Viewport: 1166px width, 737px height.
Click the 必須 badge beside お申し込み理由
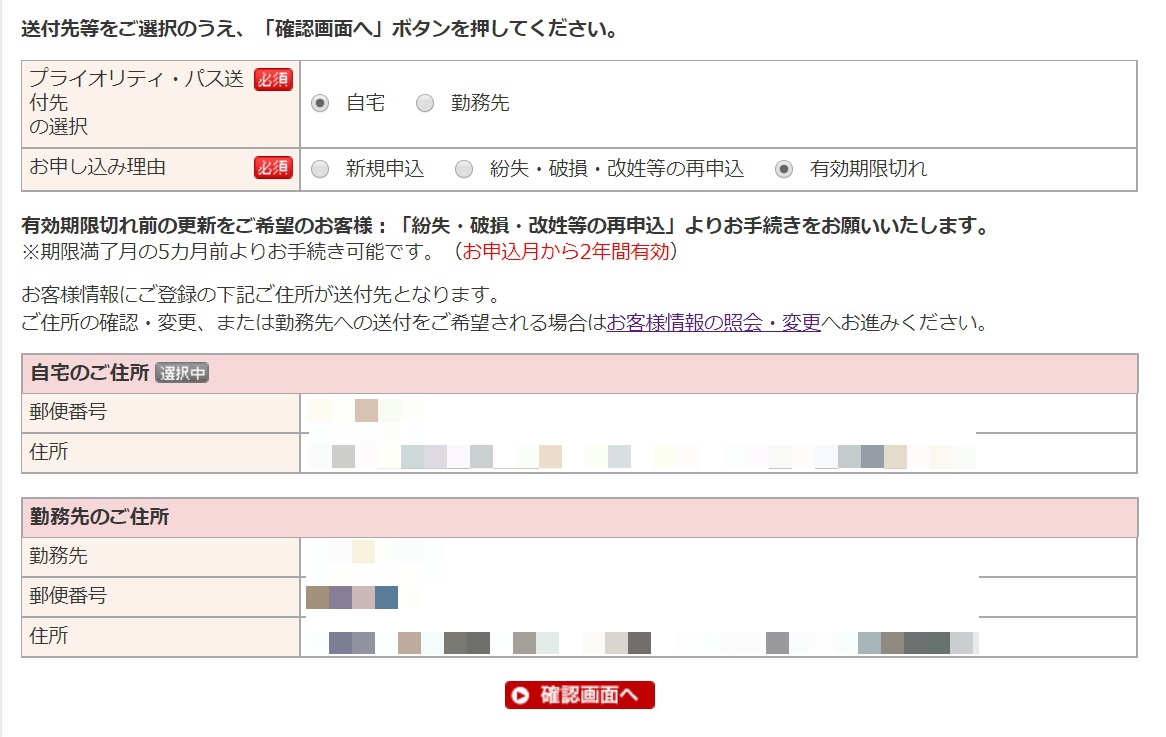273,168
